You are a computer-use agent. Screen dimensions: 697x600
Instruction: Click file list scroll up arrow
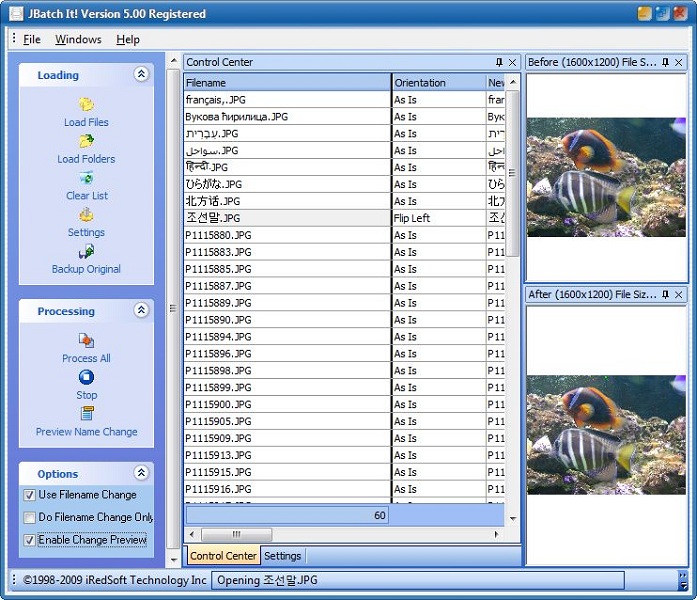[x=513, y=82]
